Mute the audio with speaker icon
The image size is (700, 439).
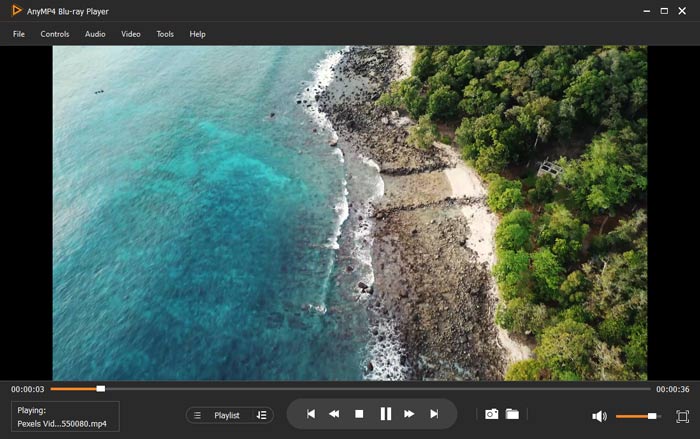click(598, 416)
